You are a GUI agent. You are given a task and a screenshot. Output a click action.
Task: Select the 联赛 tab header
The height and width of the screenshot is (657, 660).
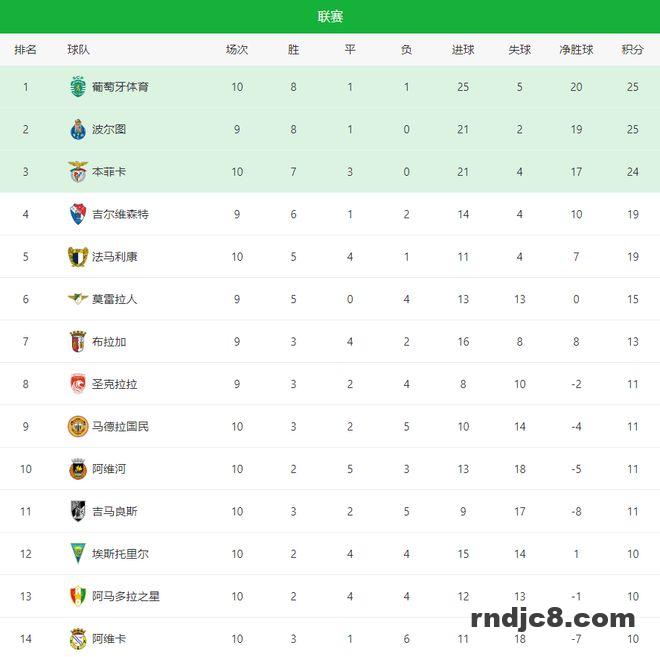pos(330,17)
